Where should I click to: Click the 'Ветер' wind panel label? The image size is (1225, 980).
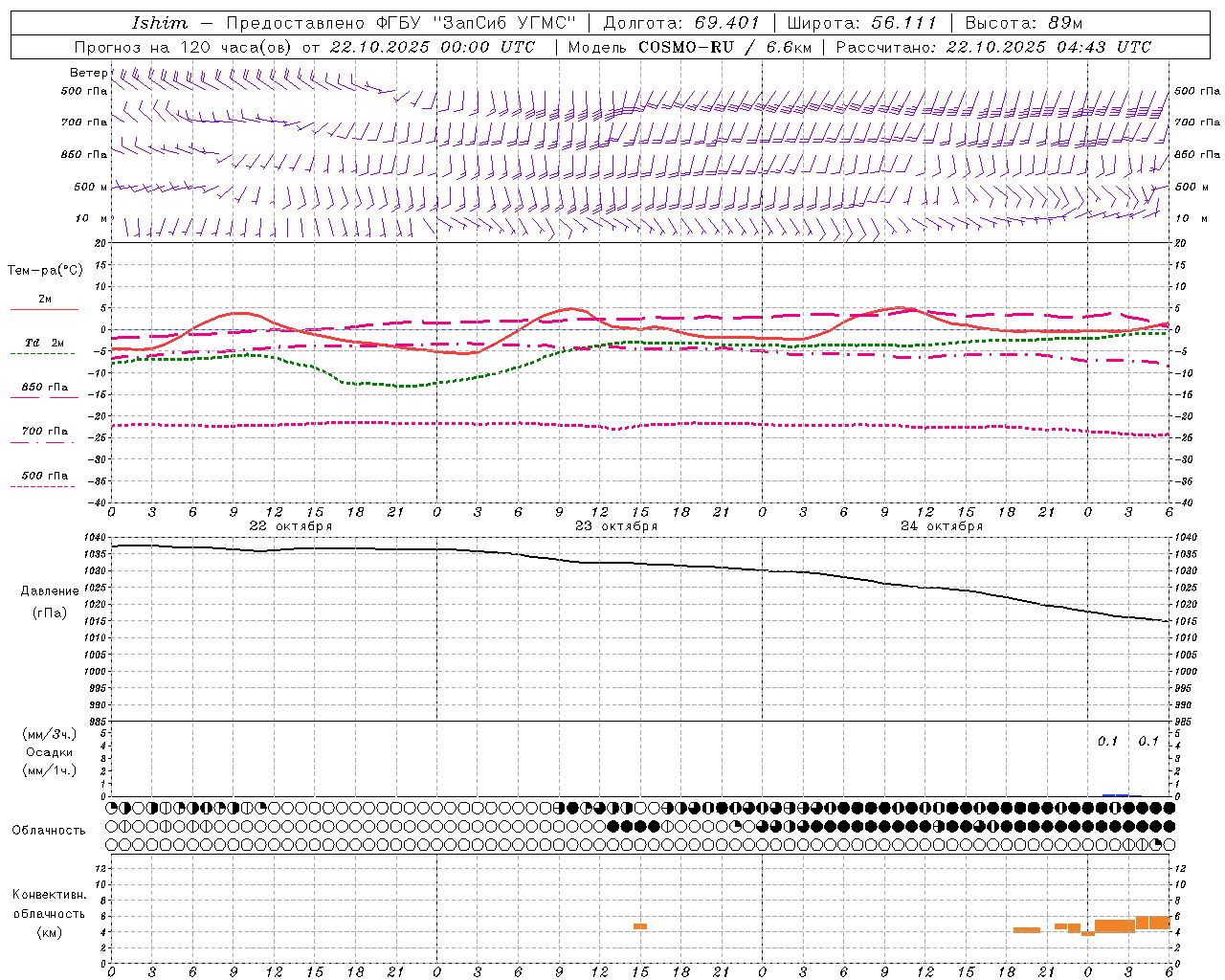click(88, 73)
